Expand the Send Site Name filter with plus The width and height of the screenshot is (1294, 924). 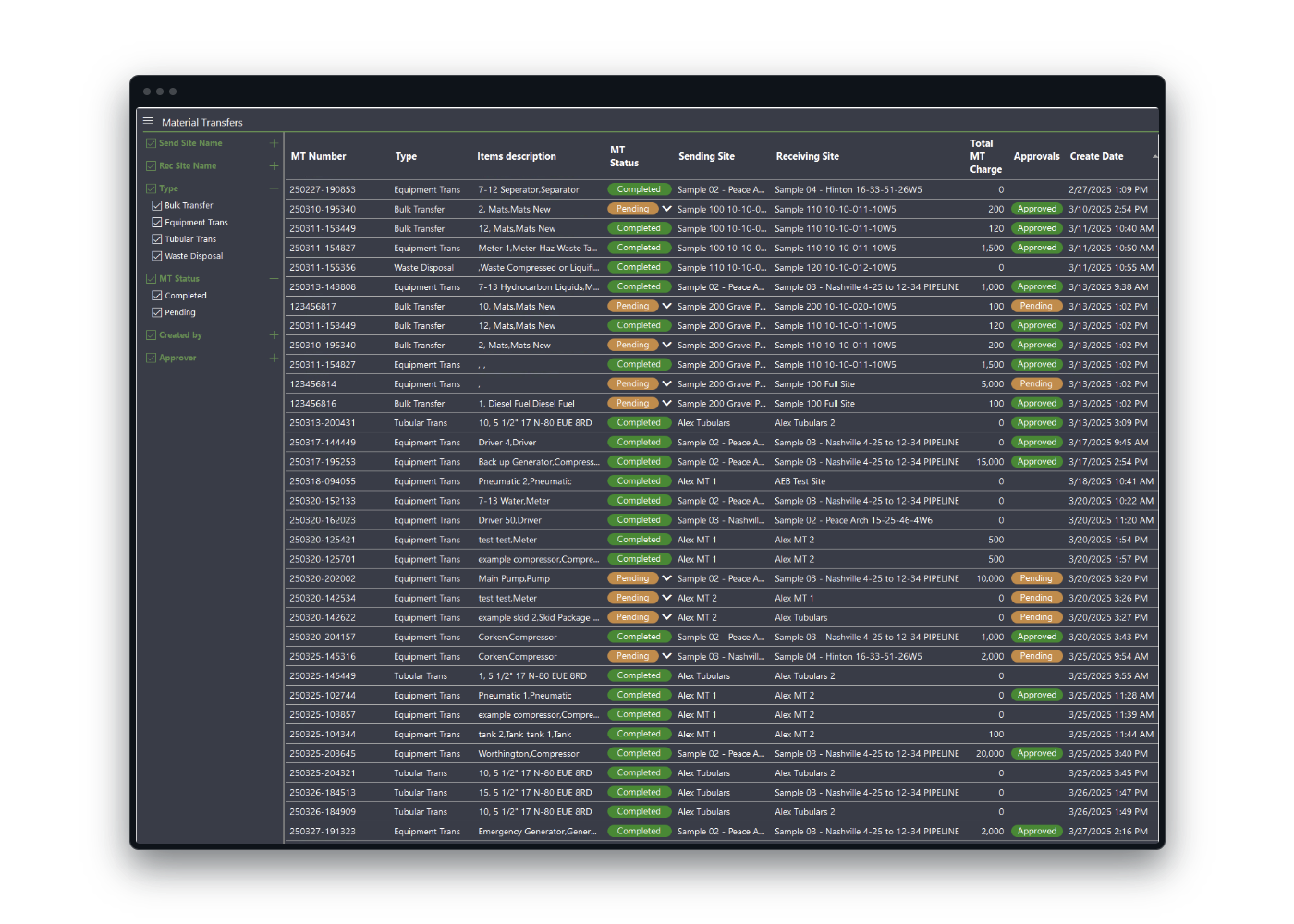[274, 143]
